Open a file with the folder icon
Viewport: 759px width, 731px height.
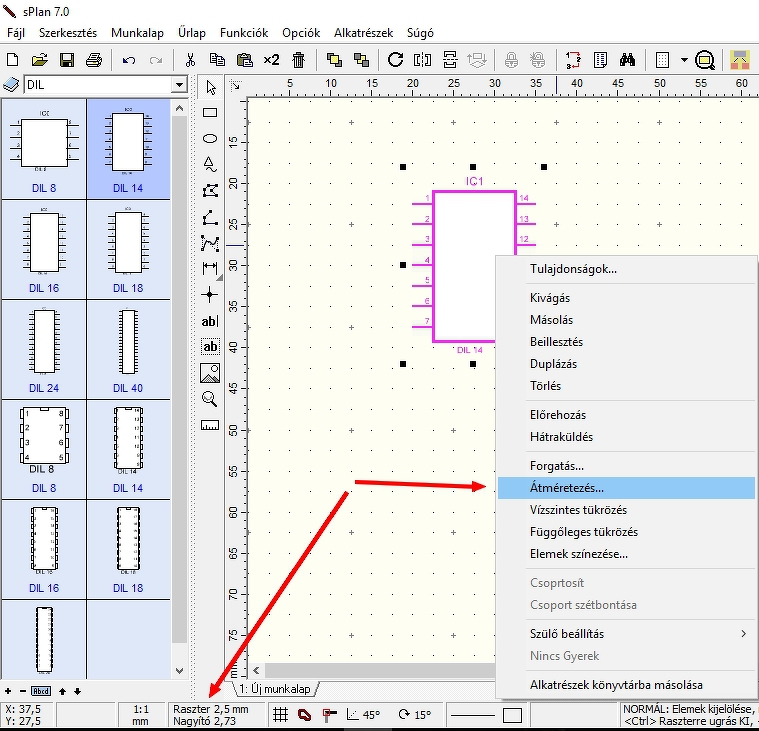(x=40, y=60)
